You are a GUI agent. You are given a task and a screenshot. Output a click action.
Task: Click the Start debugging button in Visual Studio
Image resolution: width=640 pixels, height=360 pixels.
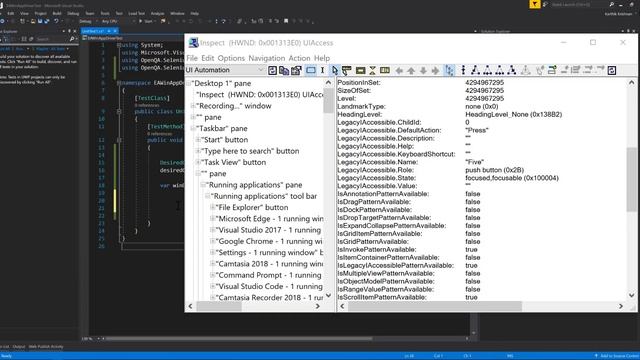click(x=146, y=21)
